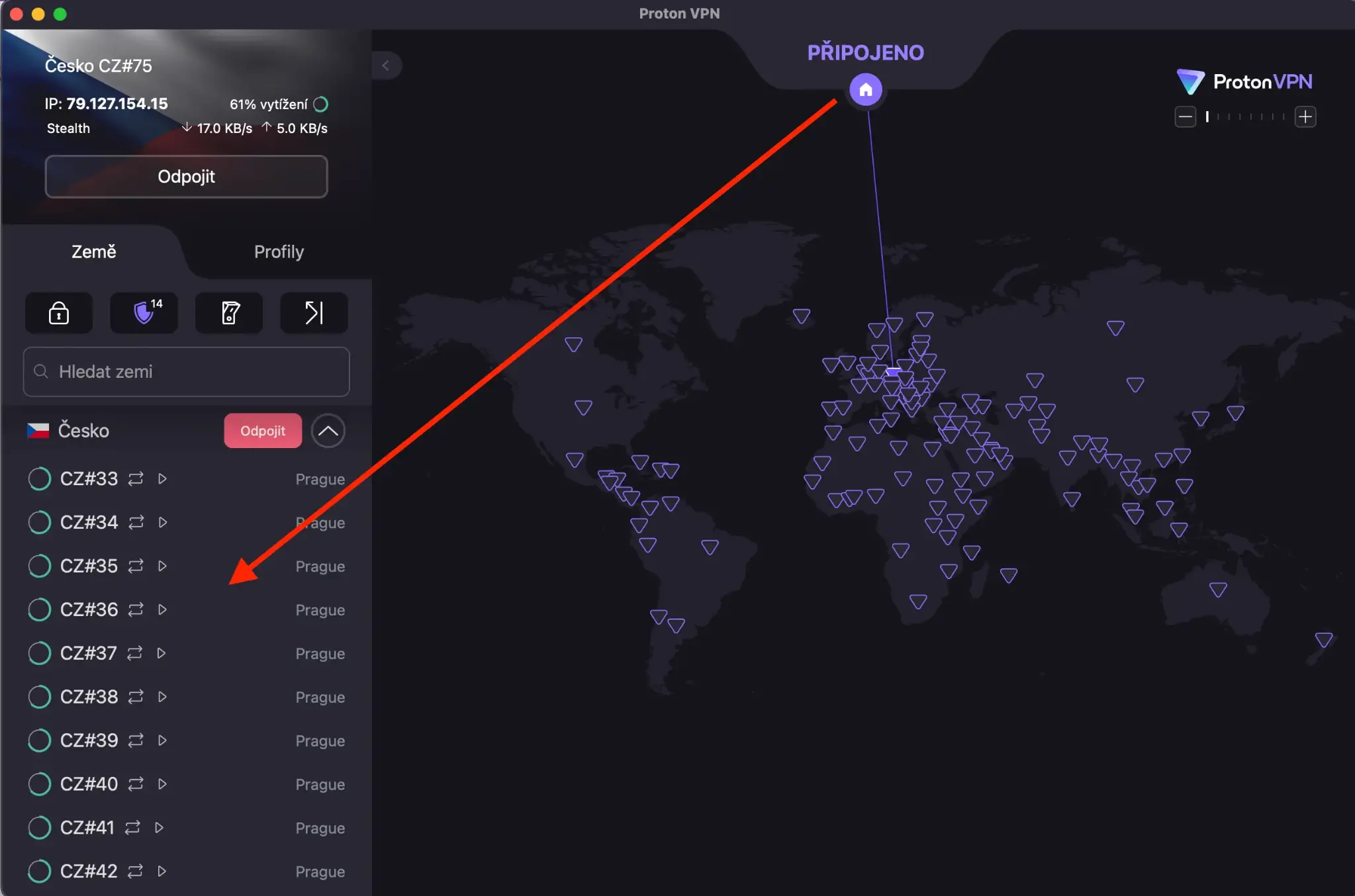Select the Země tab
The image size is (1355, 896).
click(93, 251)
